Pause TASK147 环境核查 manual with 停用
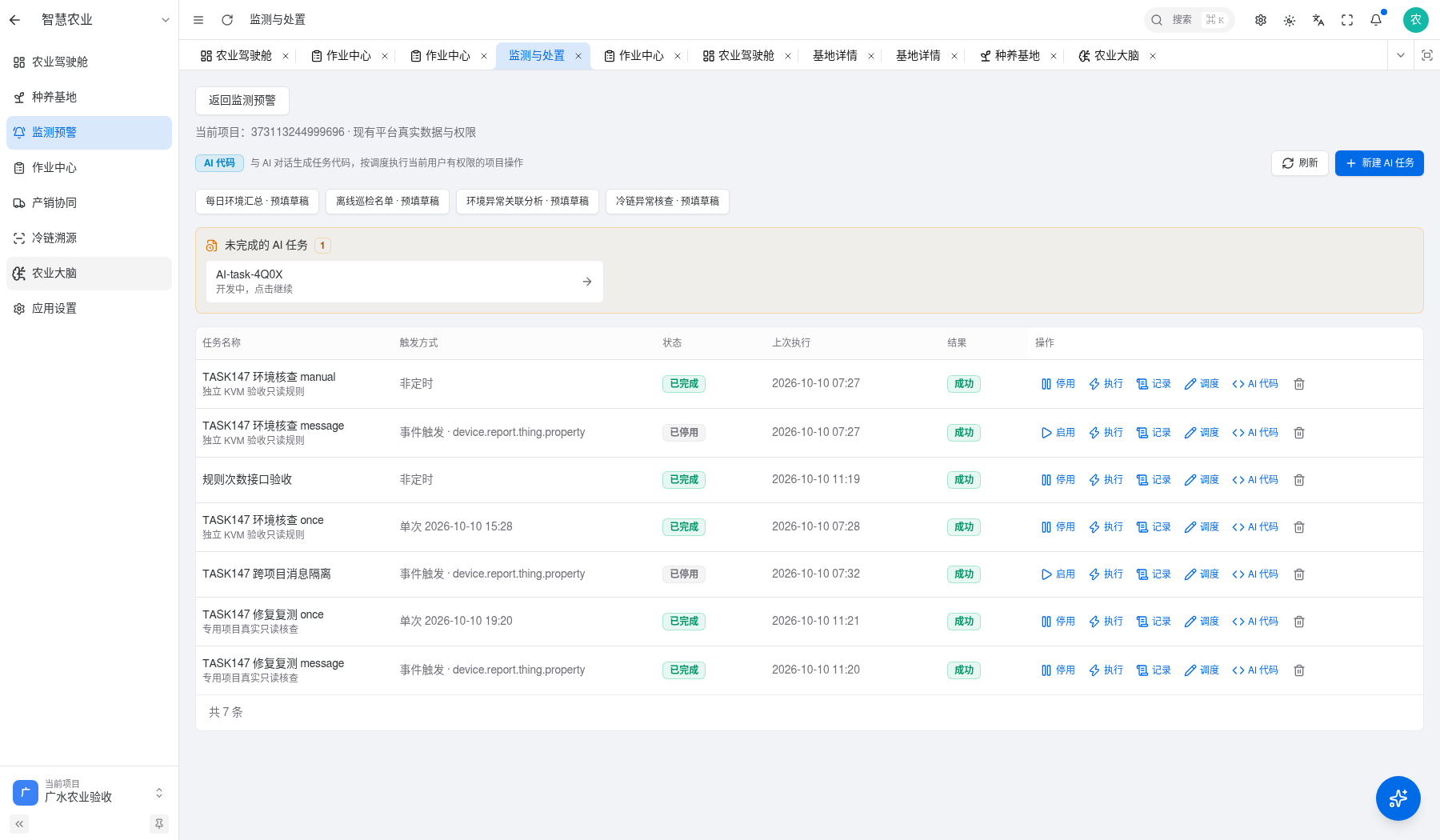The width and height of the screenshot is (1440, 840). (1058, 384)
